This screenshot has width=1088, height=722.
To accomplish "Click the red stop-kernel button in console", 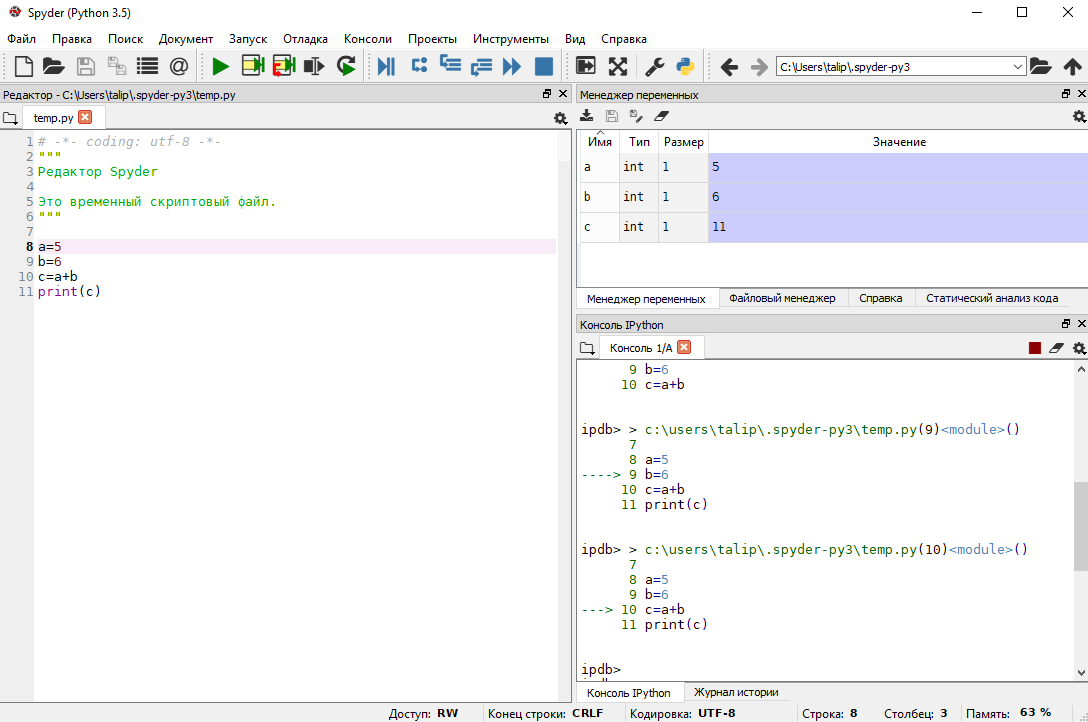I will [1035, 348].
